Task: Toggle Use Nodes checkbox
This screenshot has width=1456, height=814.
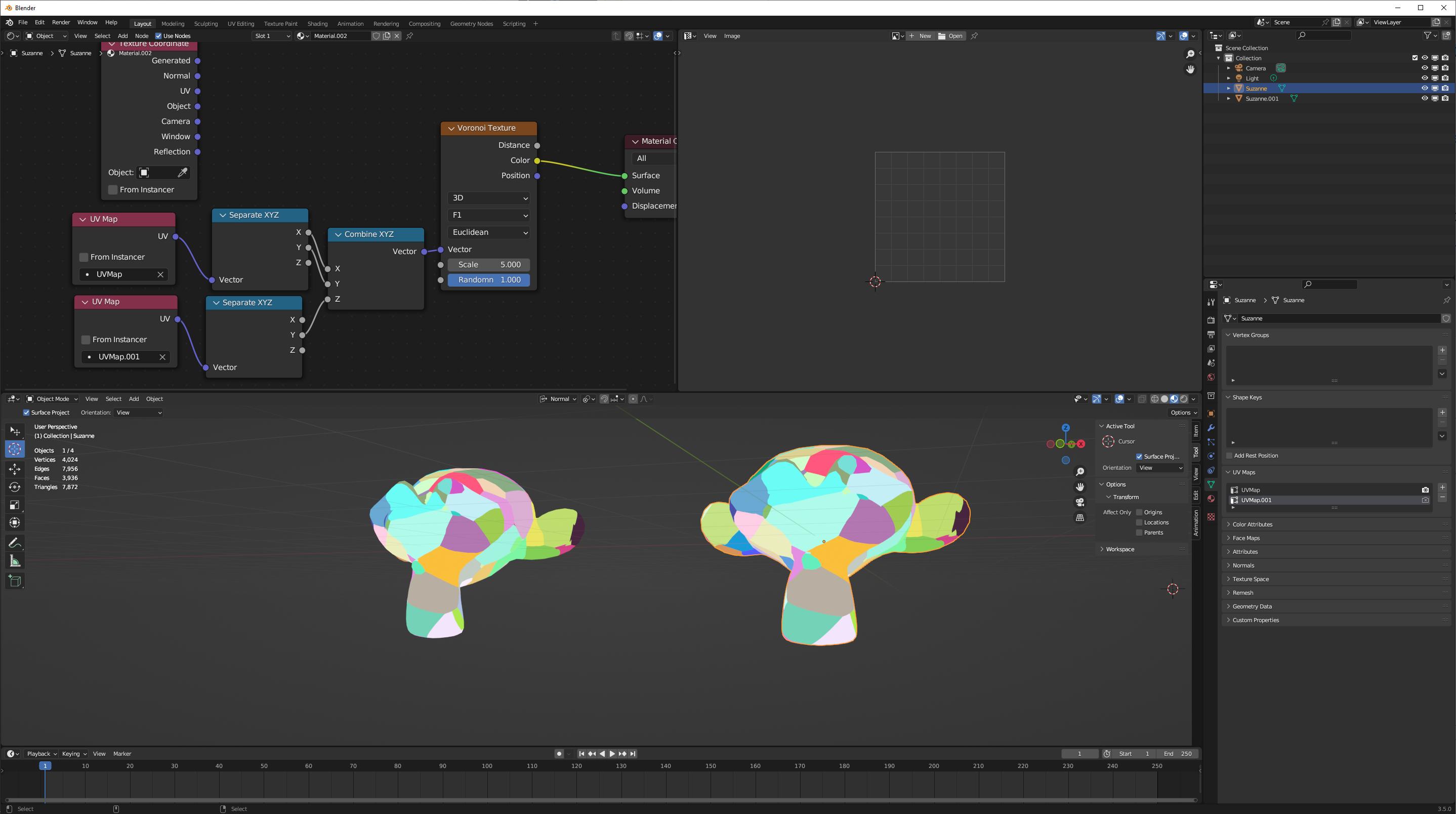Action: (x=158, y=35)
